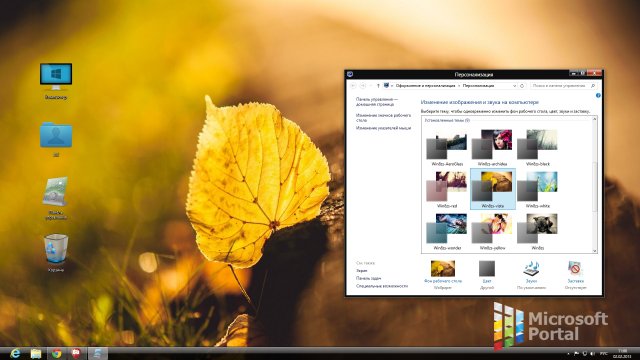Image resolution: width=640 pixels, height=360 pixels.
Task: Open the Recycle Bin desktop icon
Action: [x=56, y=253]
